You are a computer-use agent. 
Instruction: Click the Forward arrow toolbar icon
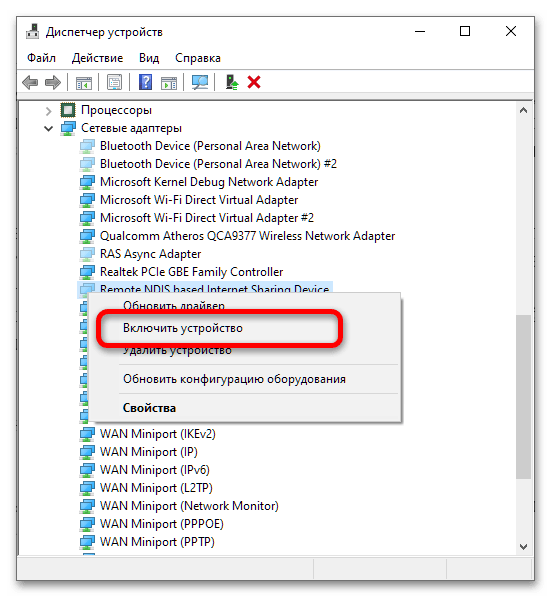53,82
